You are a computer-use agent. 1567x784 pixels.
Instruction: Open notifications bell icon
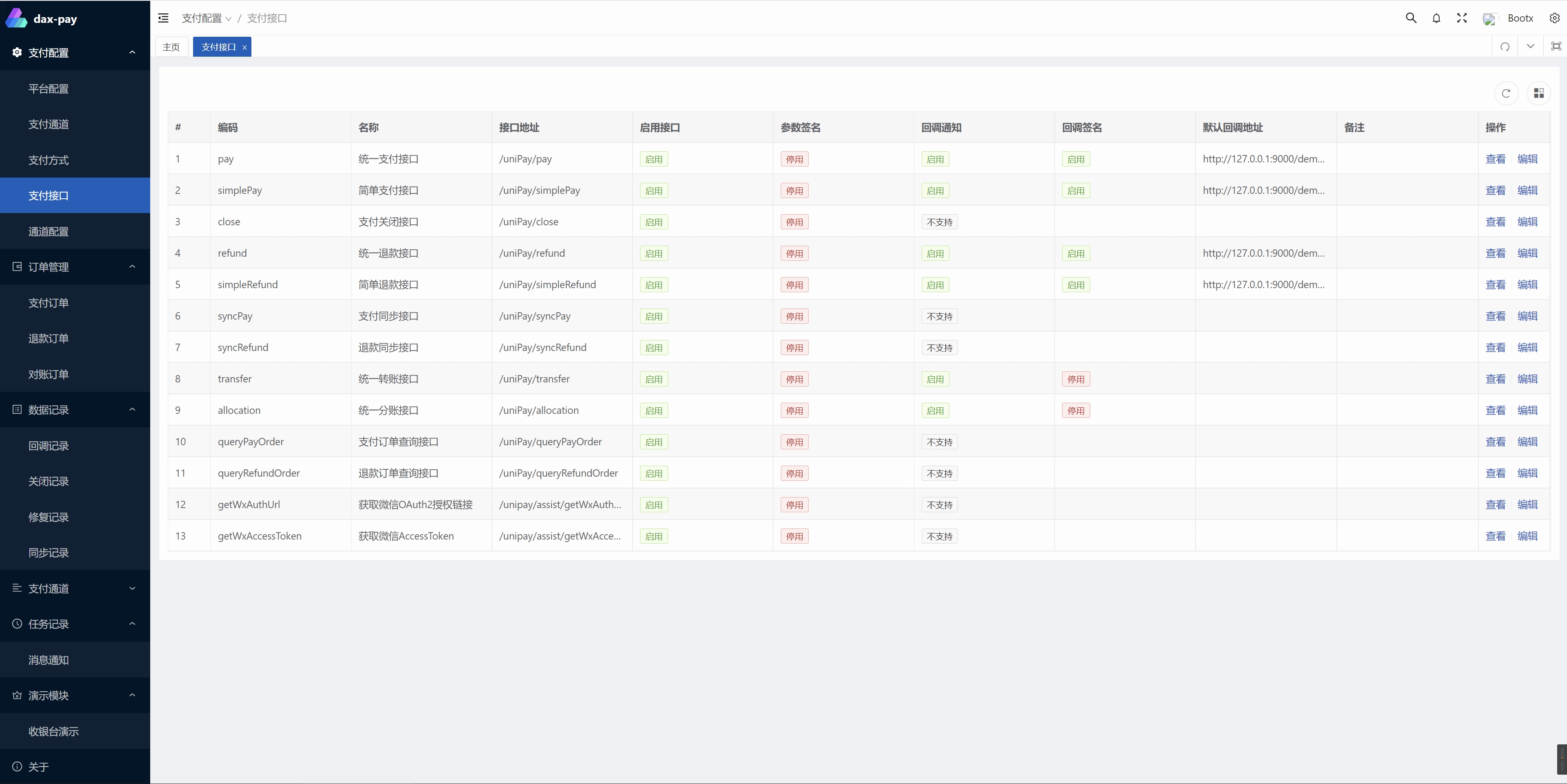coord(1436,18)
